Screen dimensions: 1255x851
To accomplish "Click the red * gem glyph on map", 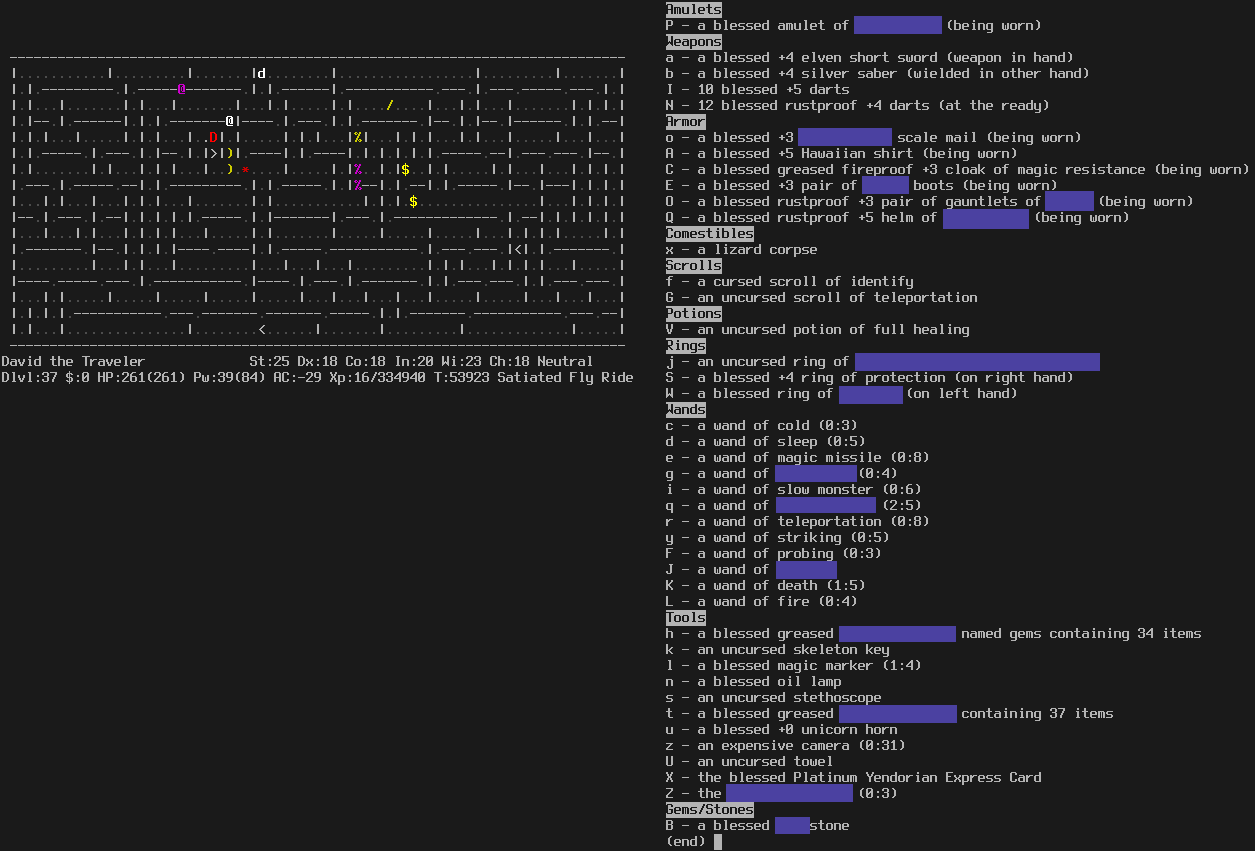I will coord(245,169).
